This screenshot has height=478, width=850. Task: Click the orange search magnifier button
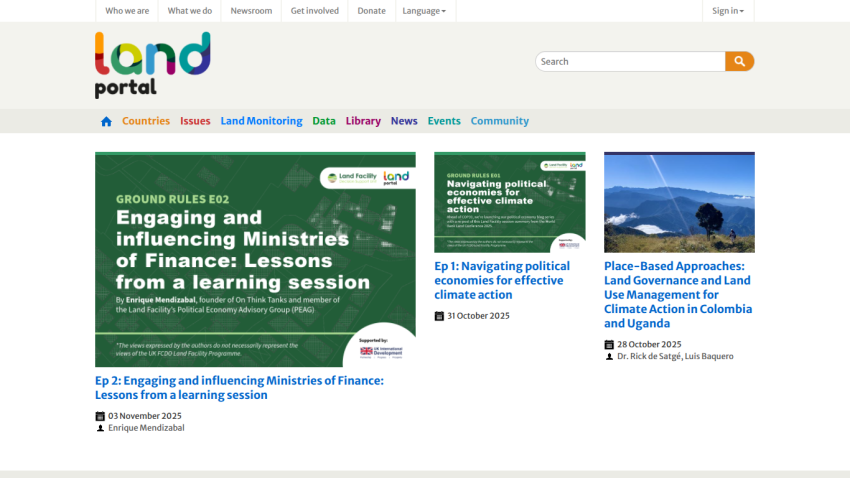pyautogui.click(x=739, y=62)
